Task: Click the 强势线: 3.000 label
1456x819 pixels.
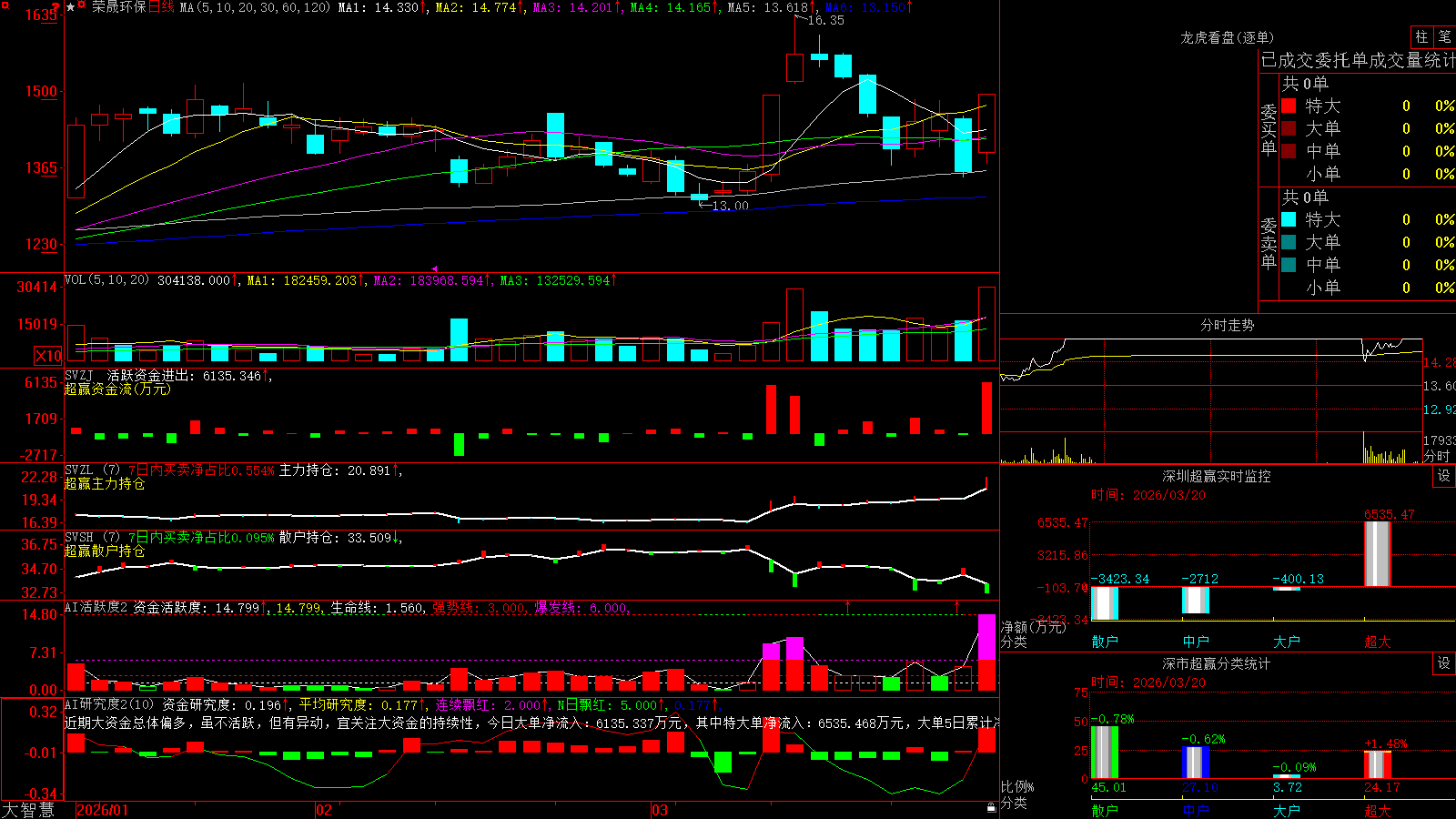Action: coord(479,607)
